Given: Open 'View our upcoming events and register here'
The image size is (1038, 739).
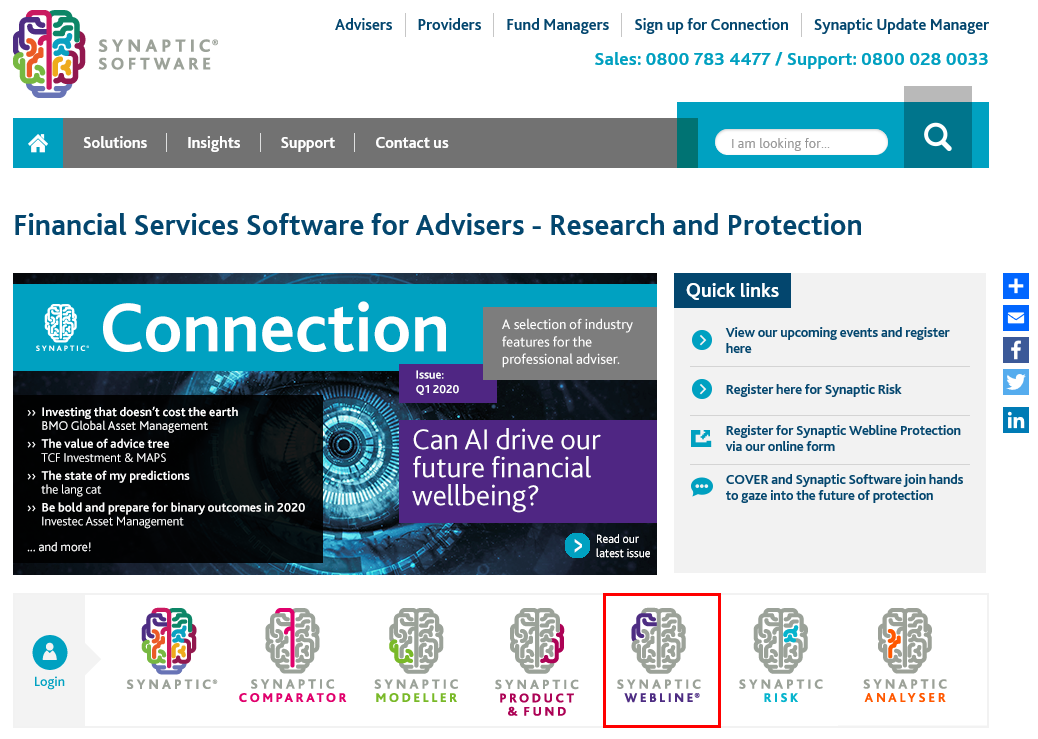Looking at the screenshot, I should [x=837, y=340].
